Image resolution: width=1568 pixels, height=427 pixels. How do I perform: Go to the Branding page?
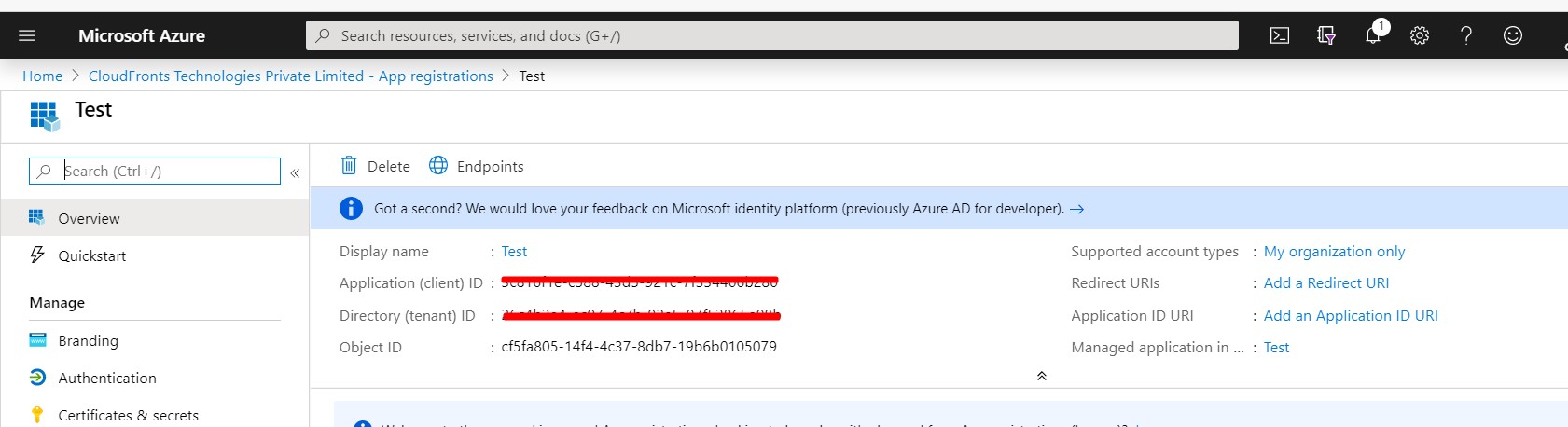coord(88,340)
